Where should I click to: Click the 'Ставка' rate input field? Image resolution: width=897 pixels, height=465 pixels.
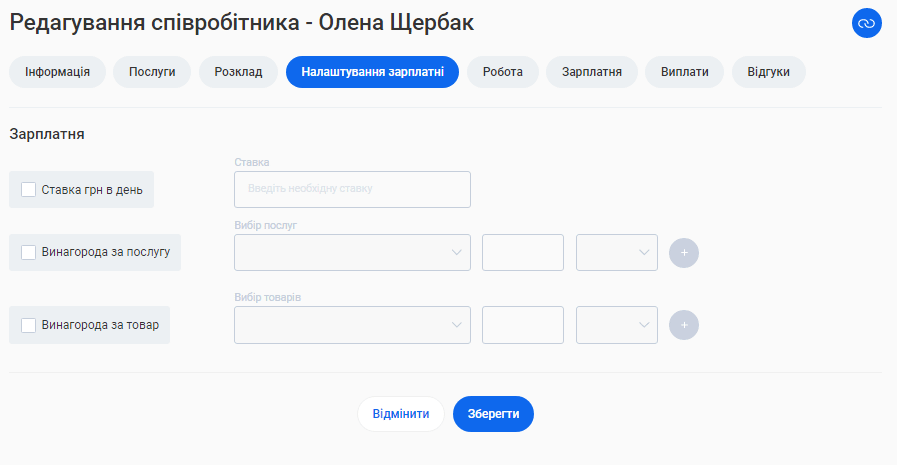[352, 189]
